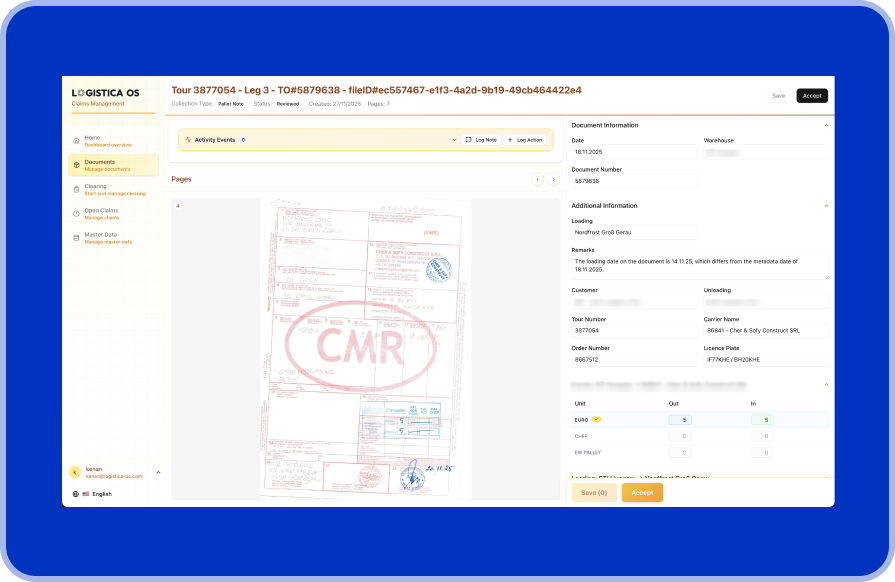
Task: Select the Documents box icon in sidebar
Action: [76, 165]
